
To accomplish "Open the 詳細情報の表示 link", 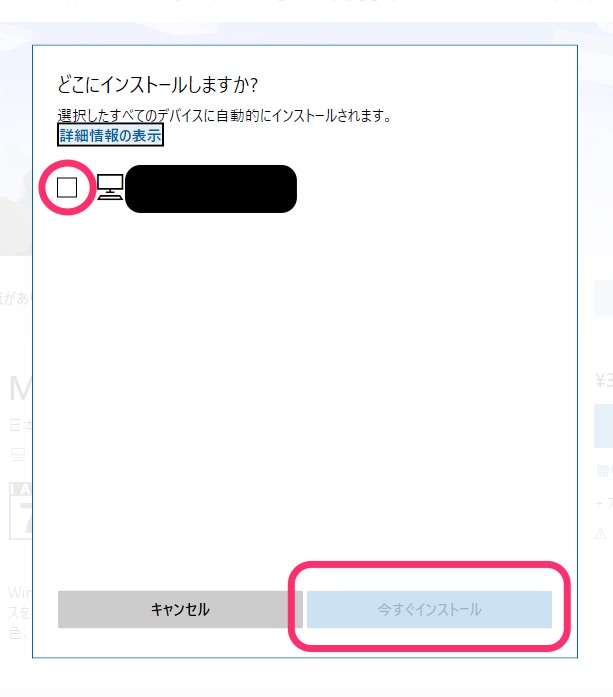I will [110, 135].
